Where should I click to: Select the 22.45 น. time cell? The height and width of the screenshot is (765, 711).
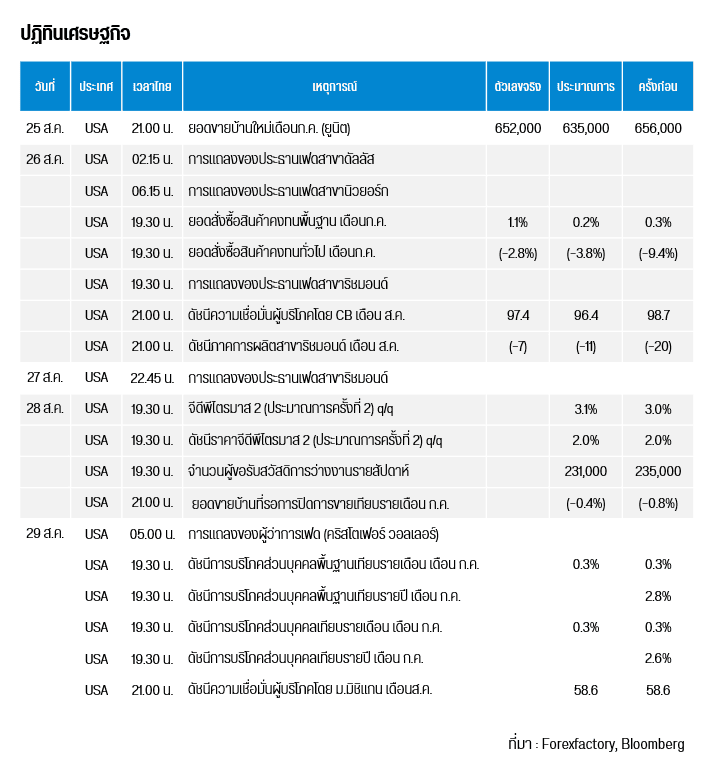(152, 378)
